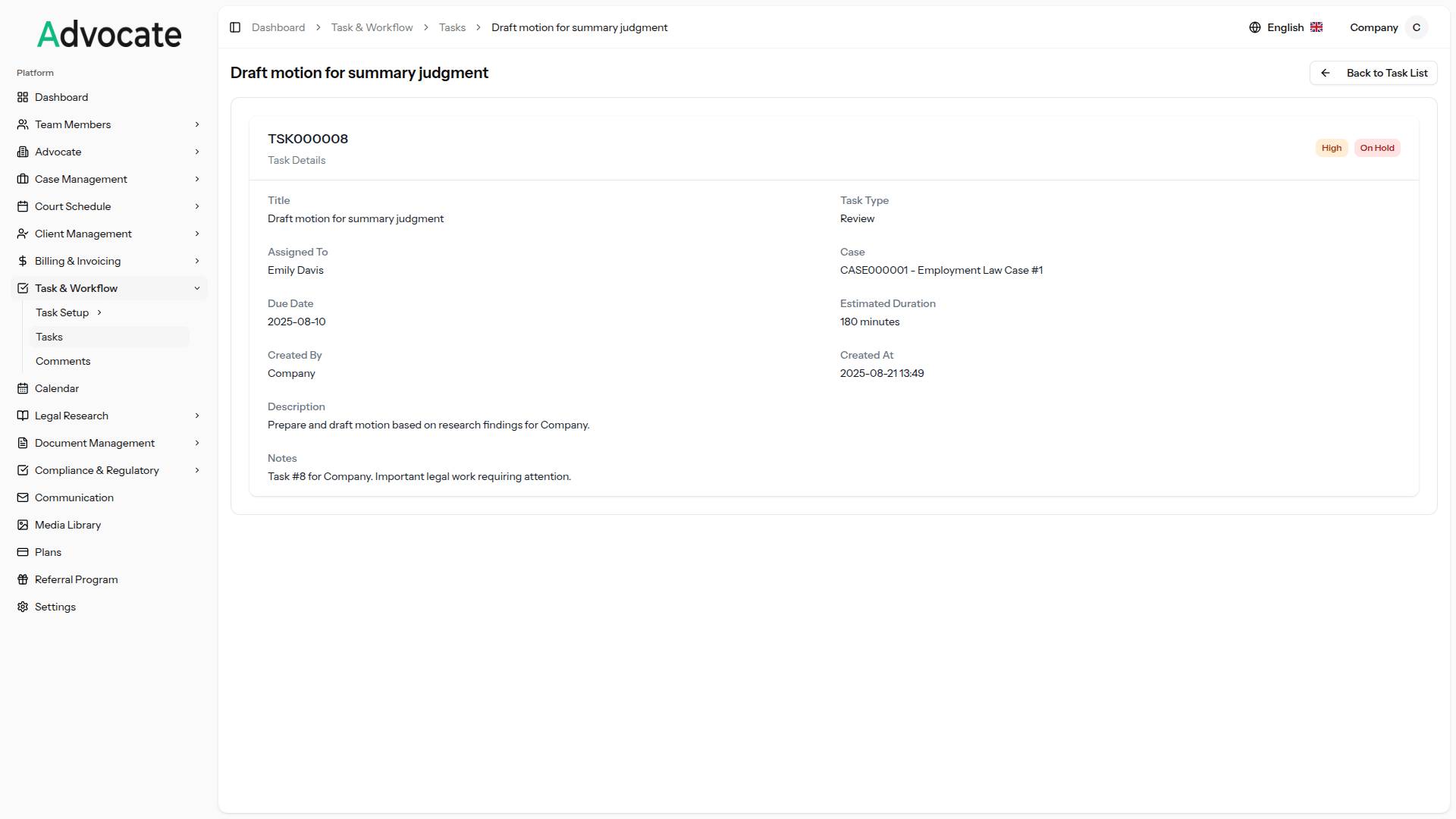Screen dimensions: 1456x819
Task: Click the Plans card icon
Action: [x=23, y=552]
